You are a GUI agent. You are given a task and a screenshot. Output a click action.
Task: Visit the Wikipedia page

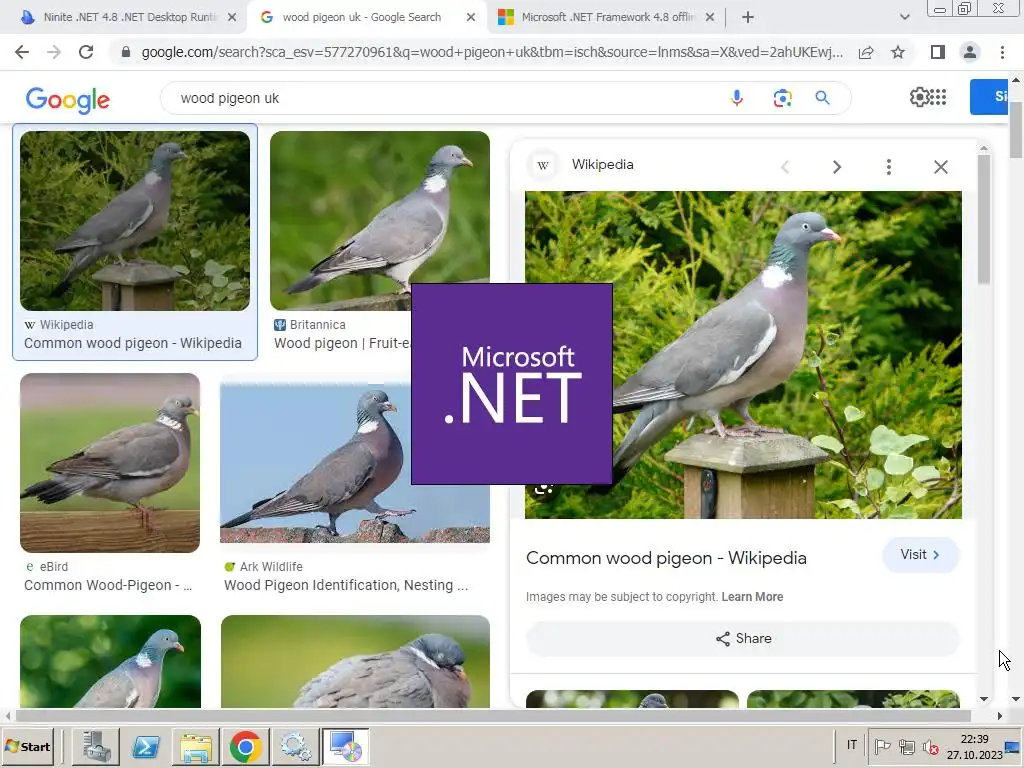(x=920, y=554)
